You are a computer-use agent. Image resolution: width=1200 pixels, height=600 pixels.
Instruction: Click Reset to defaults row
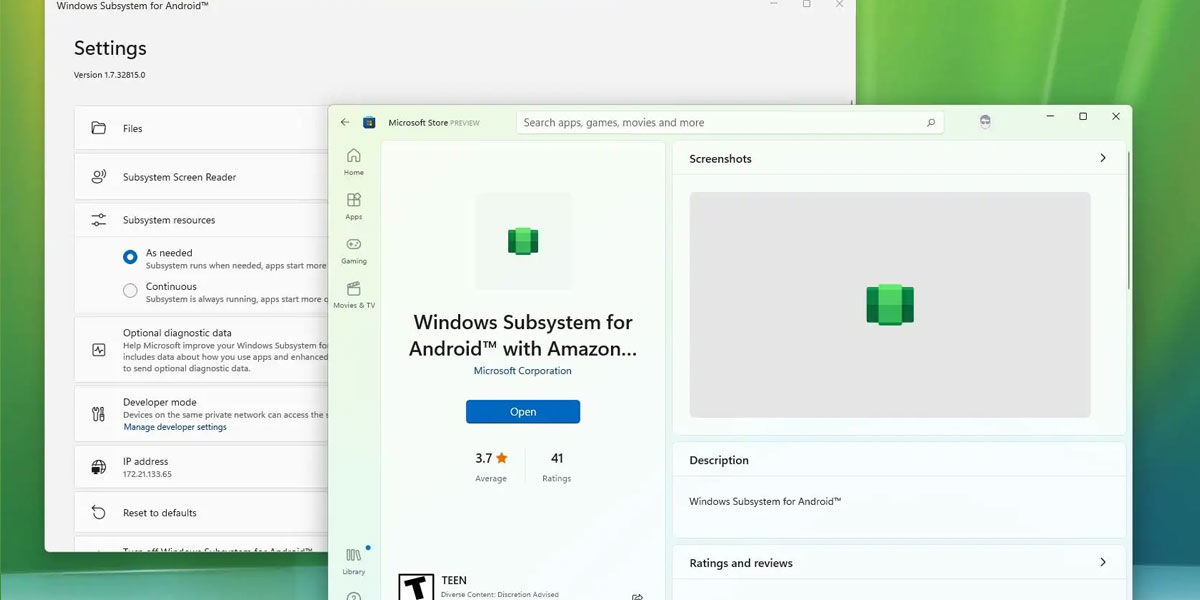coord(201,513)
